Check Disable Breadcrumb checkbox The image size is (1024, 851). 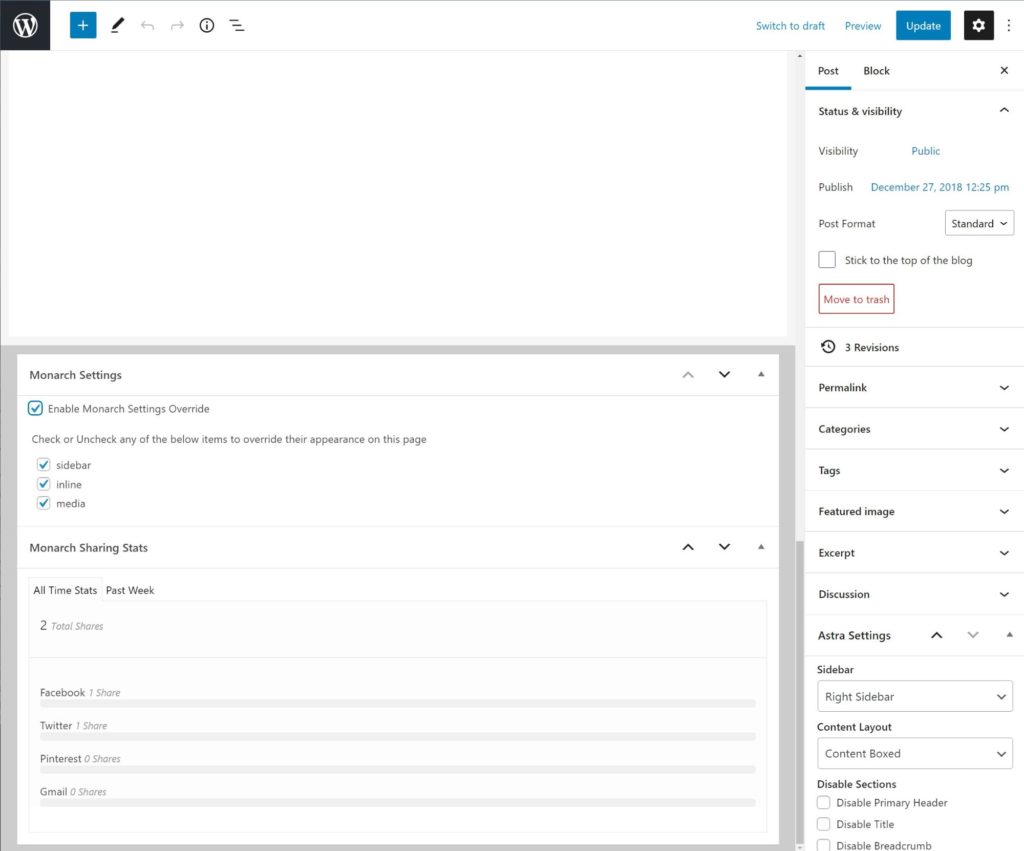pyautogui.click(x=824, y=845)
